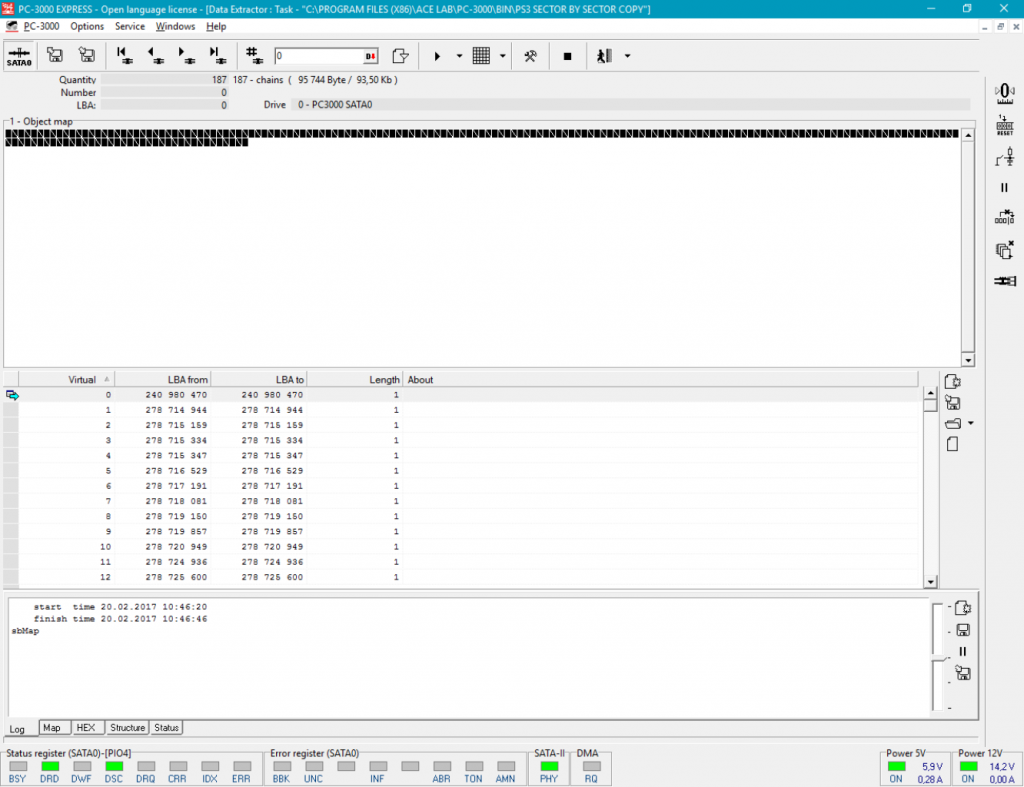1024x787 pixels.
Task: Click the floppy disk save icon beside log
Action: [x=963, y=630]
